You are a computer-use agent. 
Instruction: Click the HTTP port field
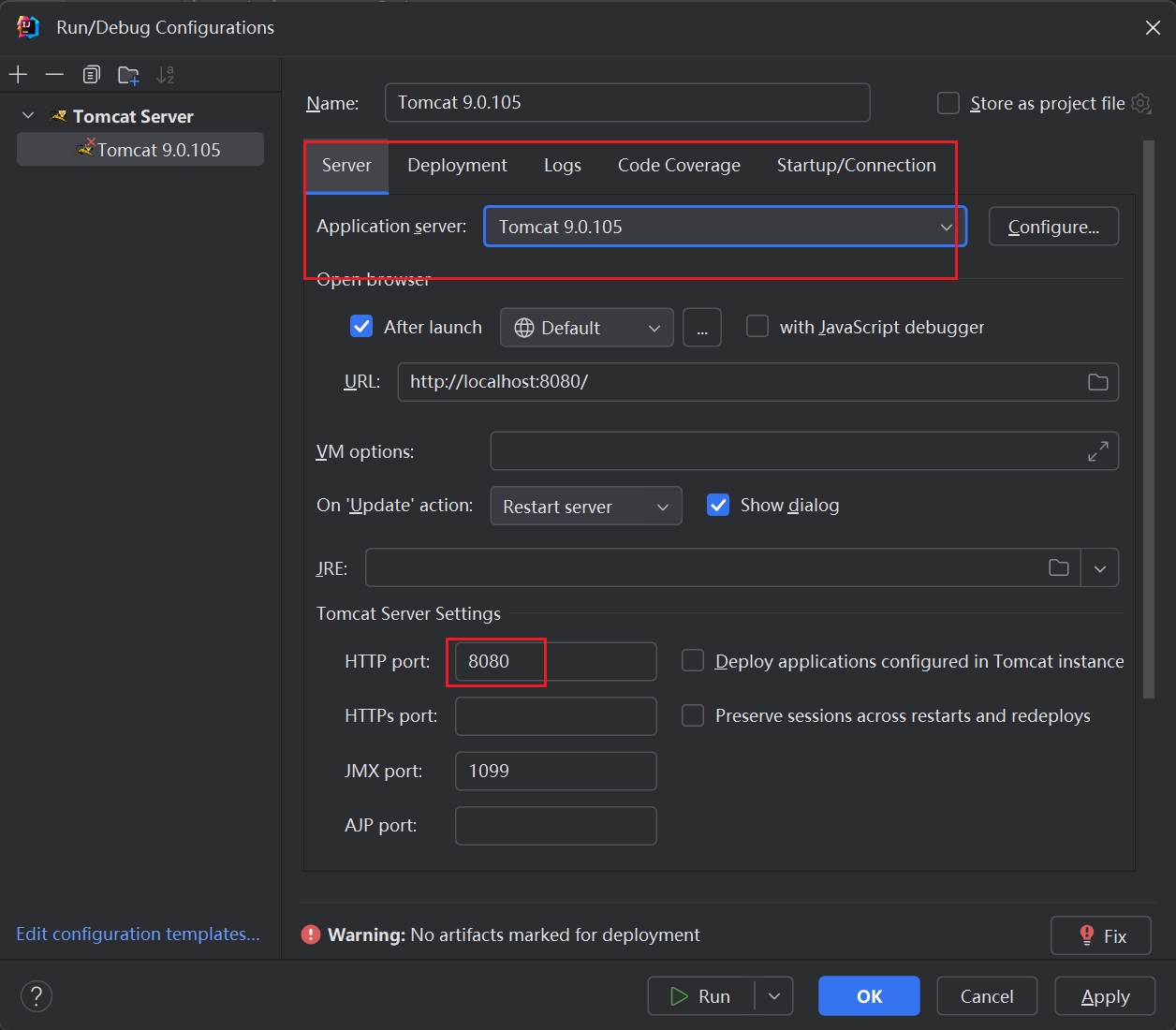[x=555, y=661]
